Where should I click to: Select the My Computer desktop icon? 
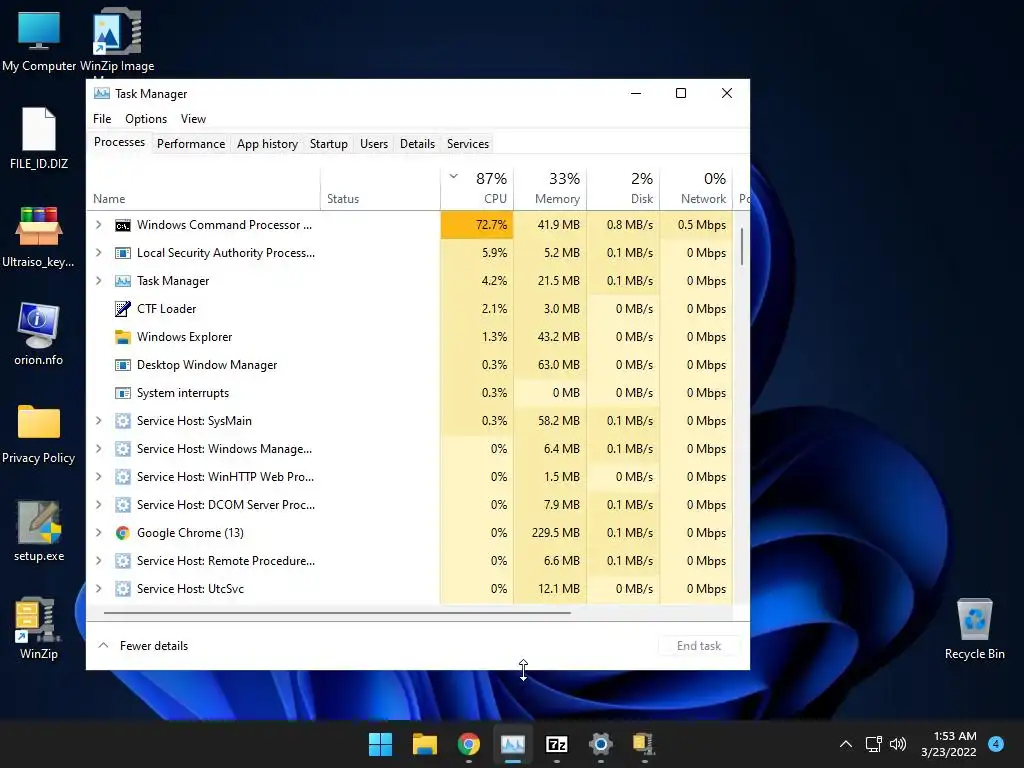(39, 40)
